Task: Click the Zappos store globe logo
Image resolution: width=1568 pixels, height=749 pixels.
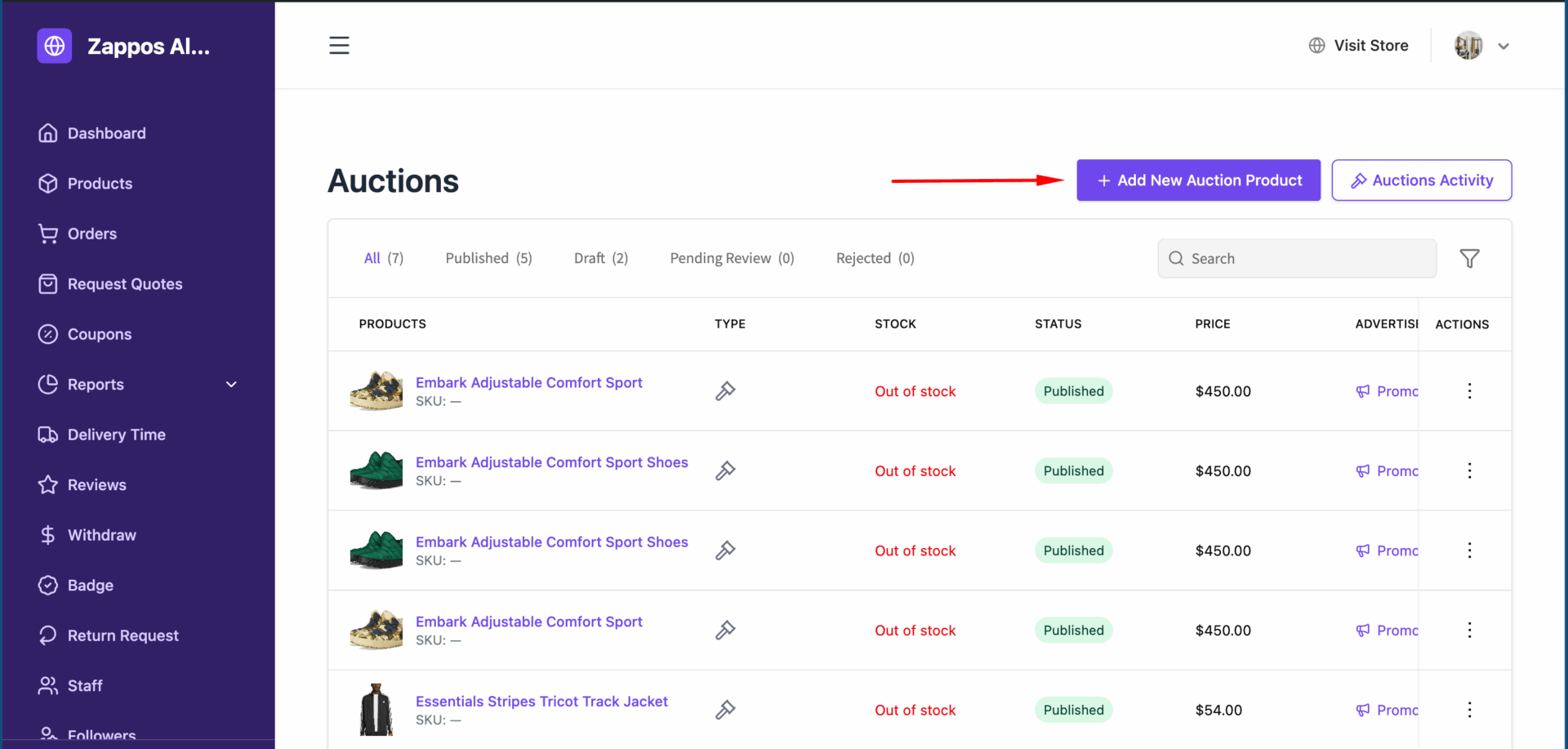Action: pyautogui.click(x=55, y=46)
